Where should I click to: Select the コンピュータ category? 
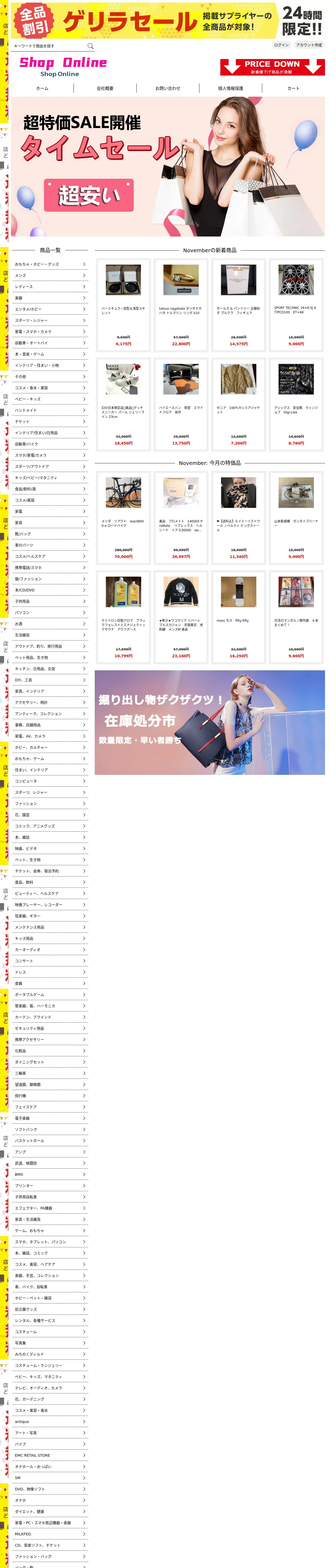pos(50,781)
